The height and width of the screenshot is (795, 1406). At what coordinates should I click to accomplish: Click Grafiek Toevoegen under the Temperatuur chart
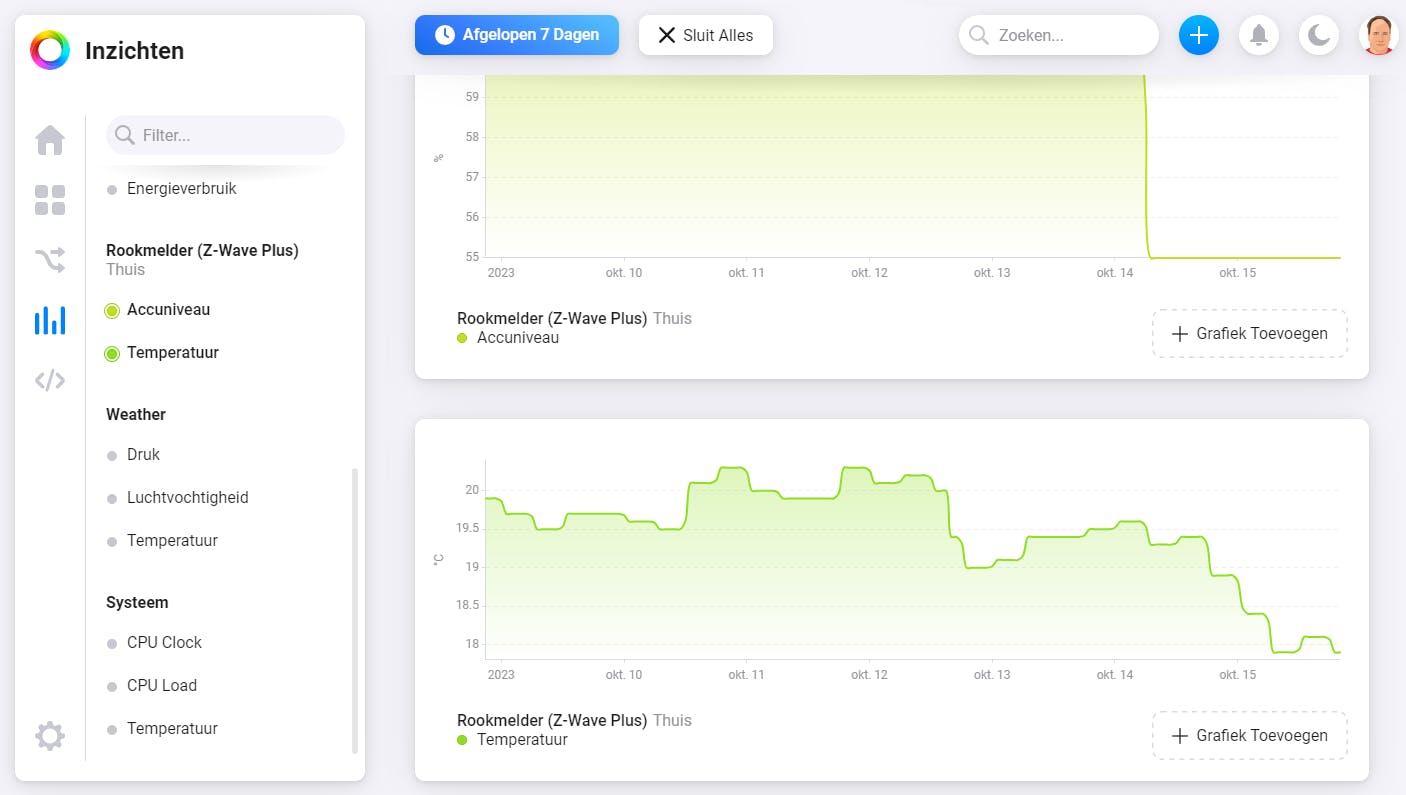pyautogui.click(x=1249, y=736)
